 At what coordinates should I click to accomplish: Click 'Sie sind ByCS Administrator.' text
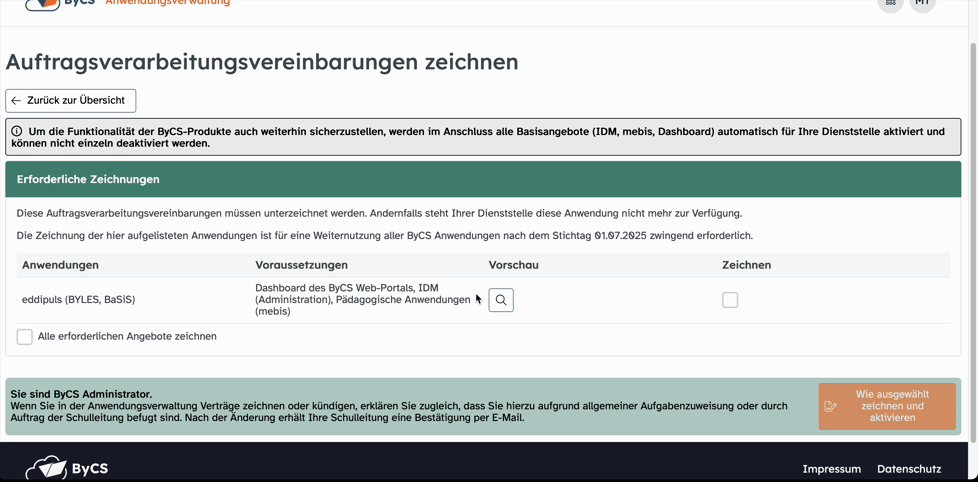[81, 394]
